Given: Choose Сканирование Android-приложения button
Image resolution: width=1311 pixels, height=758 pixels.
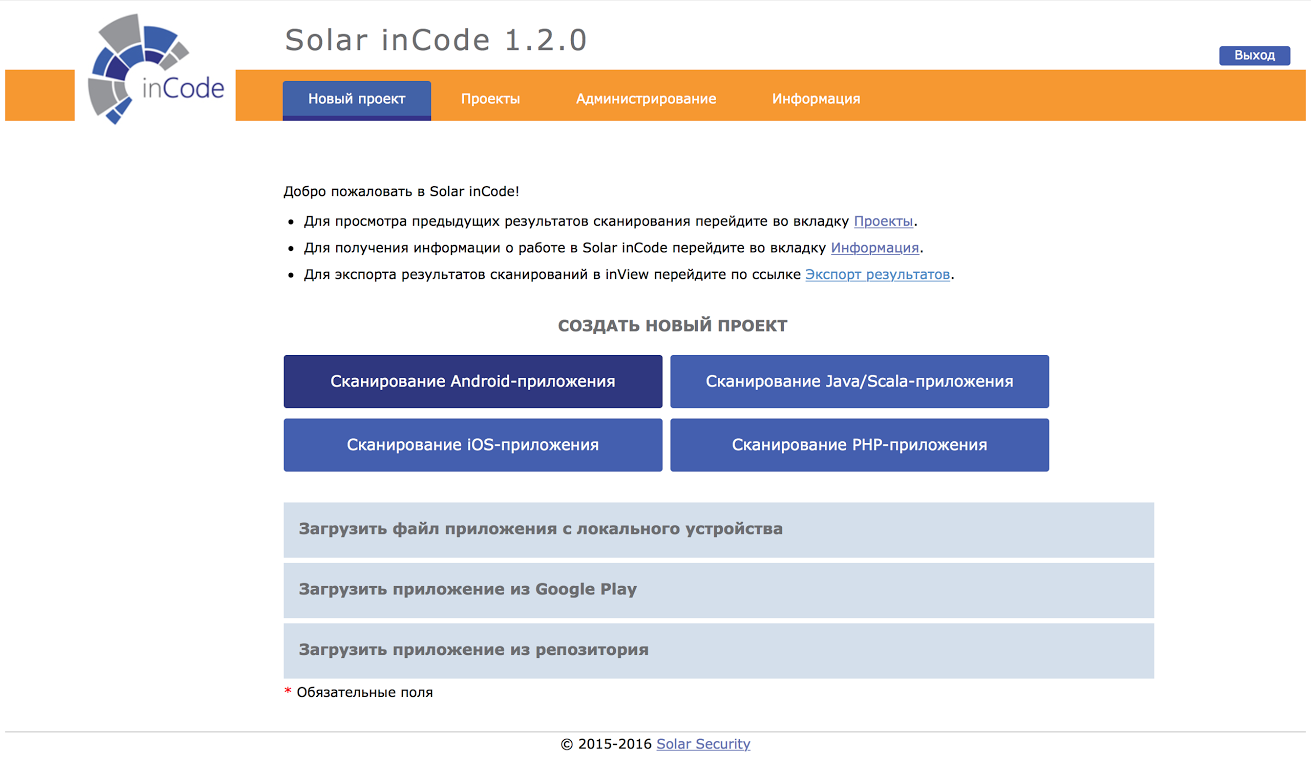Looking at the screenshot, I should [473, 381].
